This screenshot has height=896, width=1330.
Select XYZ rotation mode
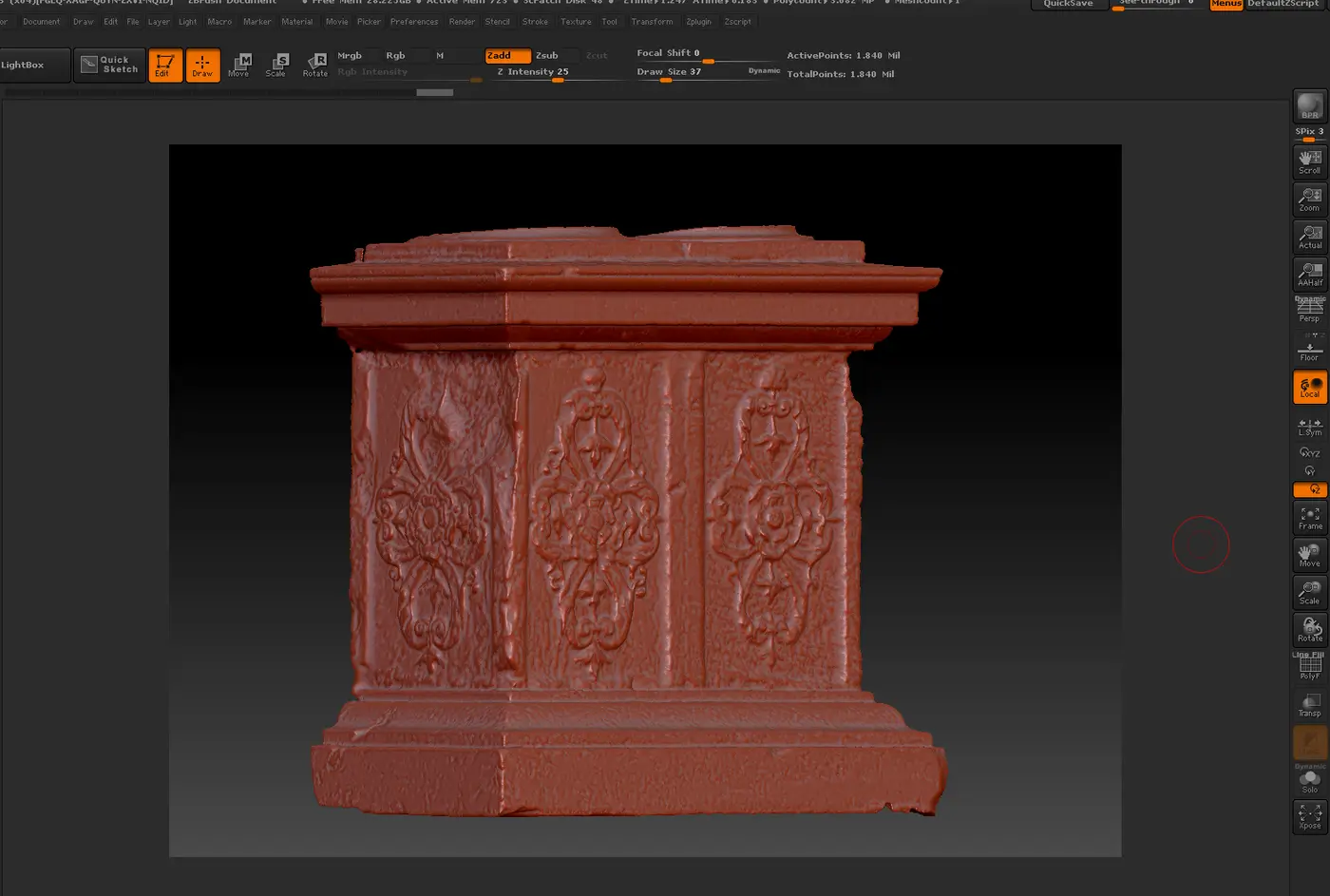pyautogui.click(x=1310, y=452)
